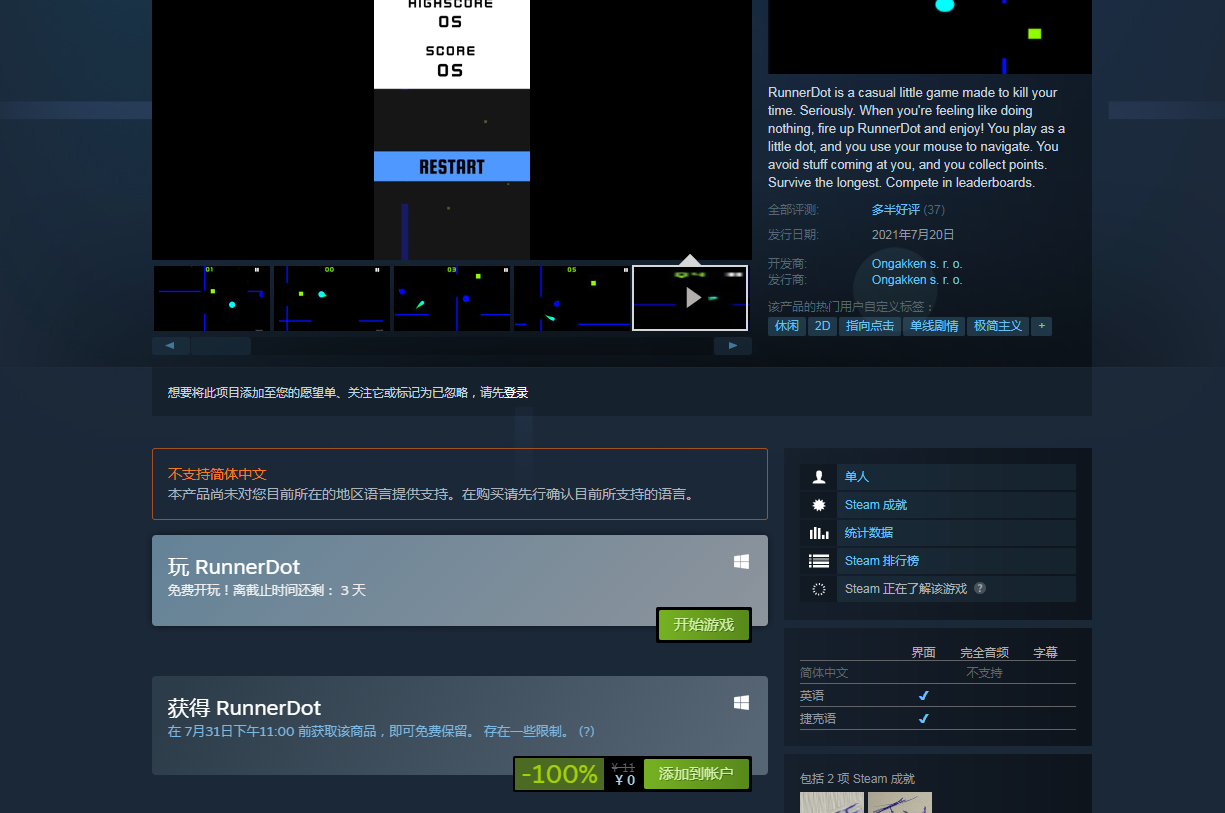Click the Windows icon in 获得 RunnerDot box
This screenshot has width=1225, height=813.
tap(741, 703)
